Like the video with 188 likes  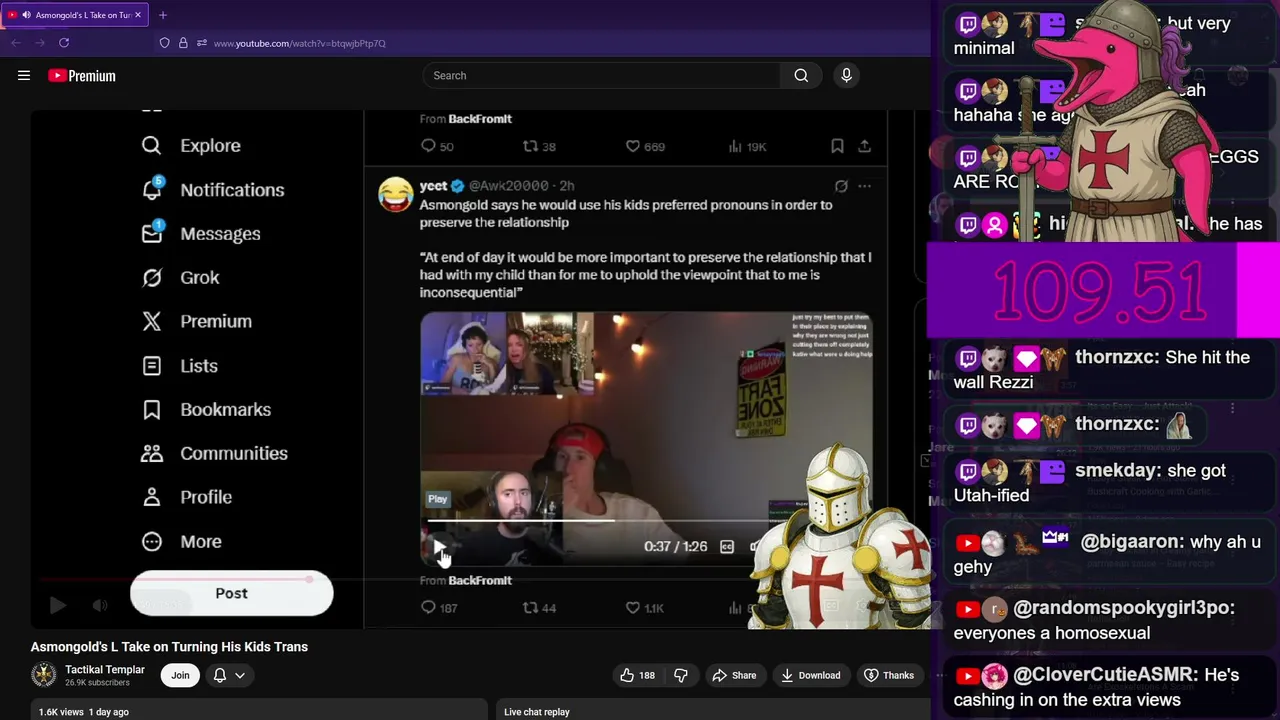tap(637, 675)
